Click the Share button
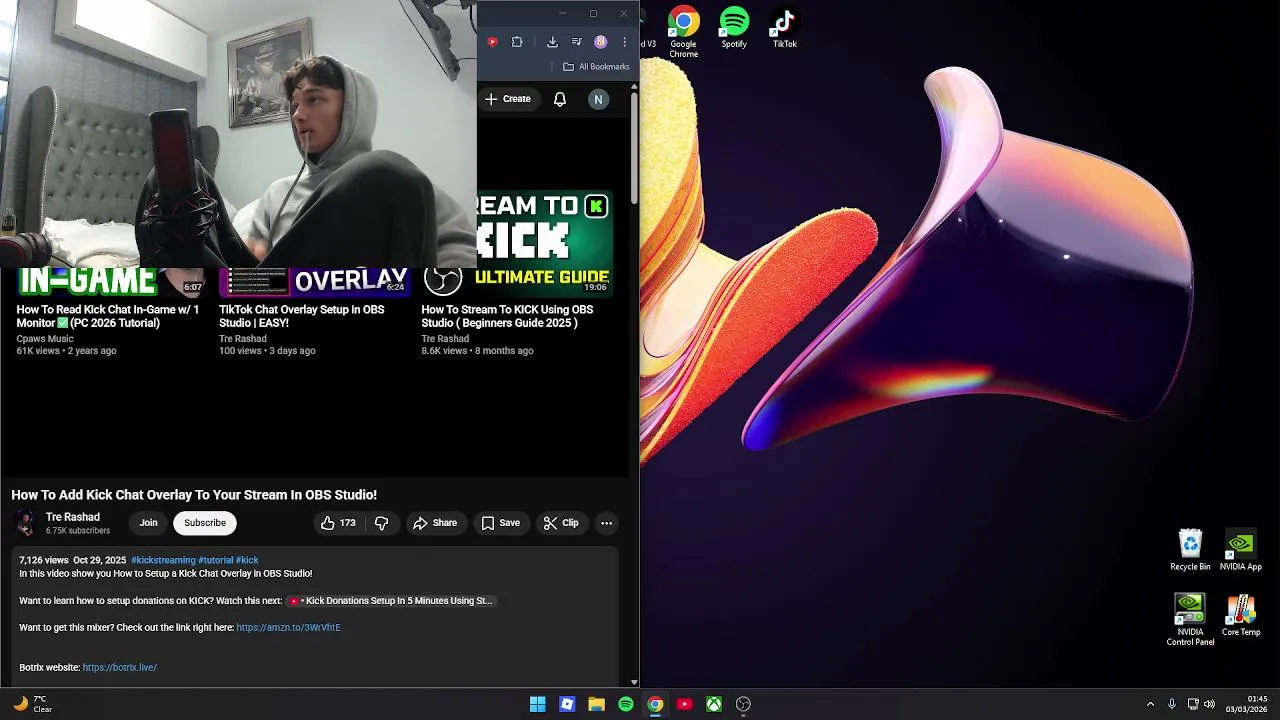 (x=435, y=523)
